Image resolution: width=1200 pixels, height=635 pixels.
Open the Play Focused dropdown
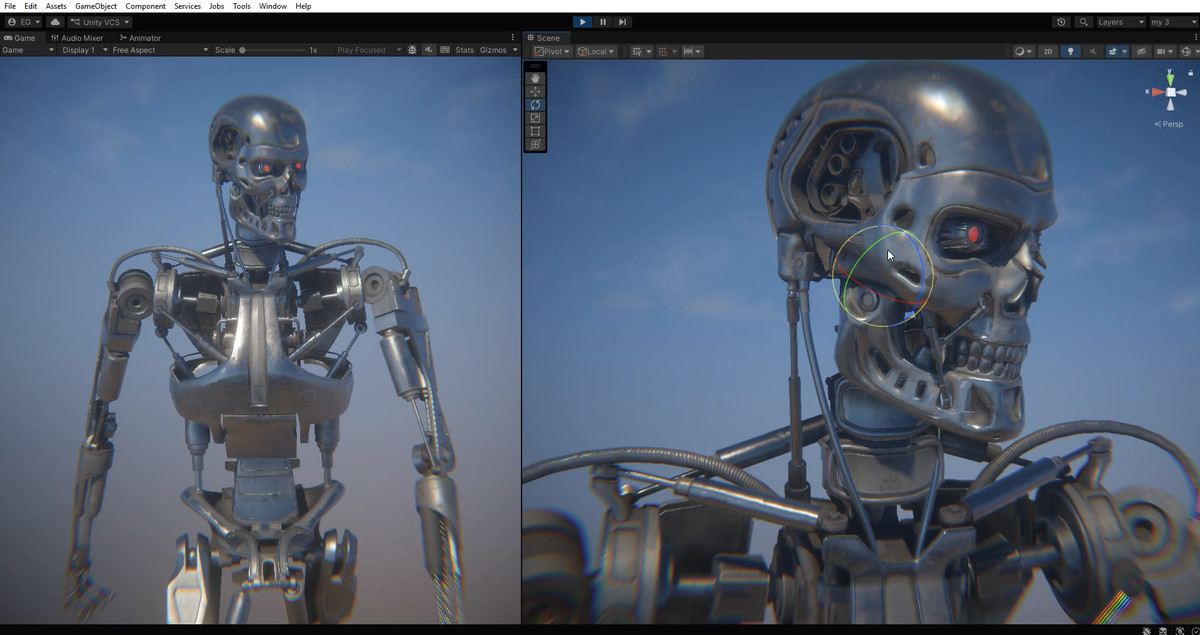coord(368,50)
